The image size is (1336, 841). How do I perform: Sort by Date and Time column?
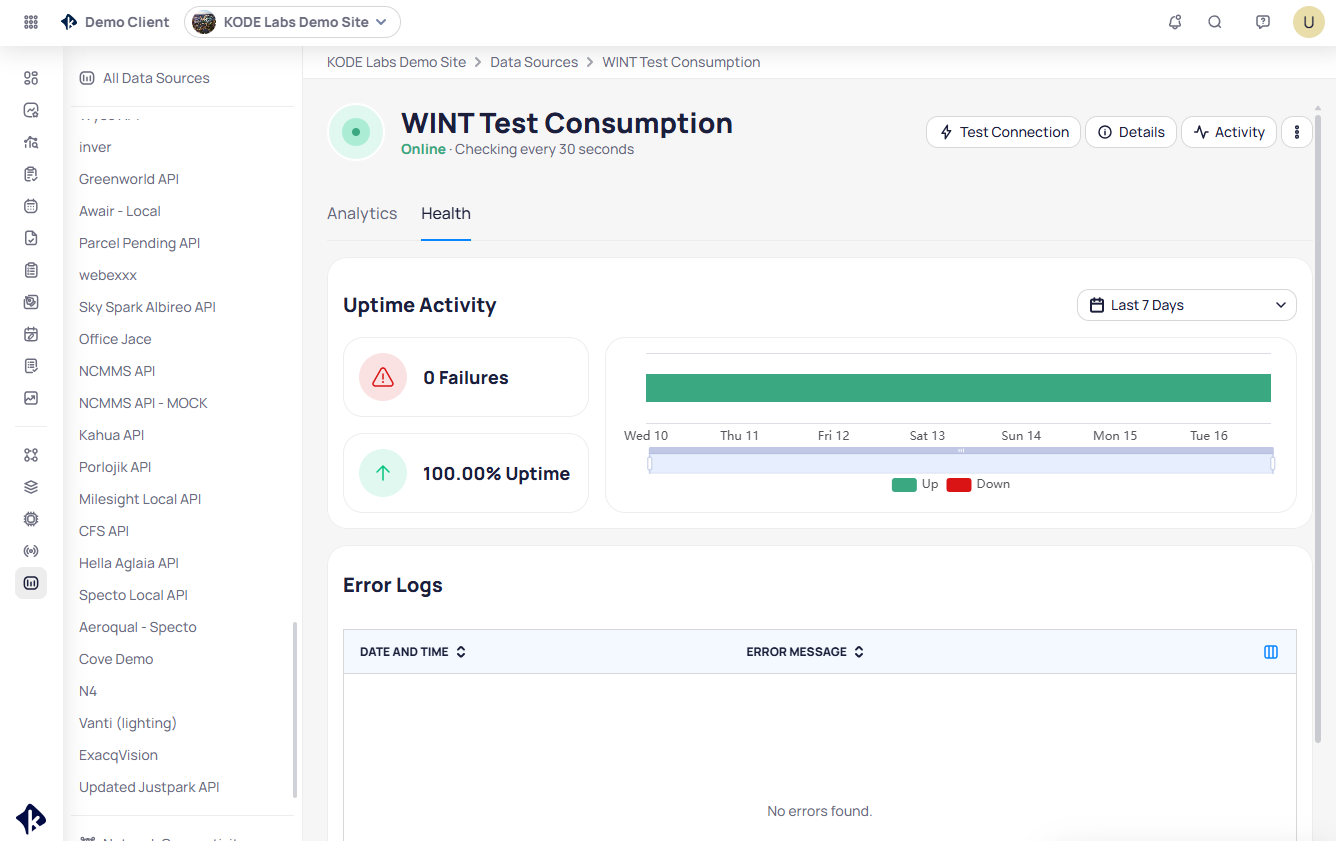tap(413, 652)
